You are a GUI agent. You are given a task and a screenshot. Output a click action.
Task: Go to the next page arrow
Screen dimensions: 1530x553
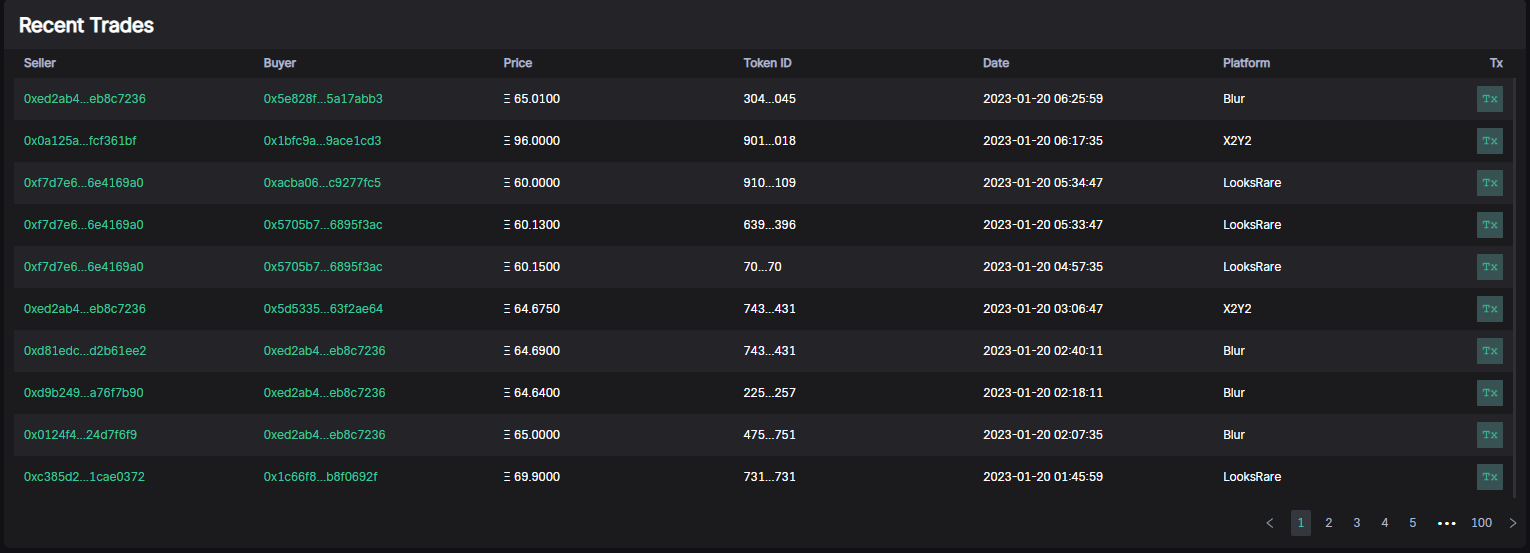pos(1512,523)
